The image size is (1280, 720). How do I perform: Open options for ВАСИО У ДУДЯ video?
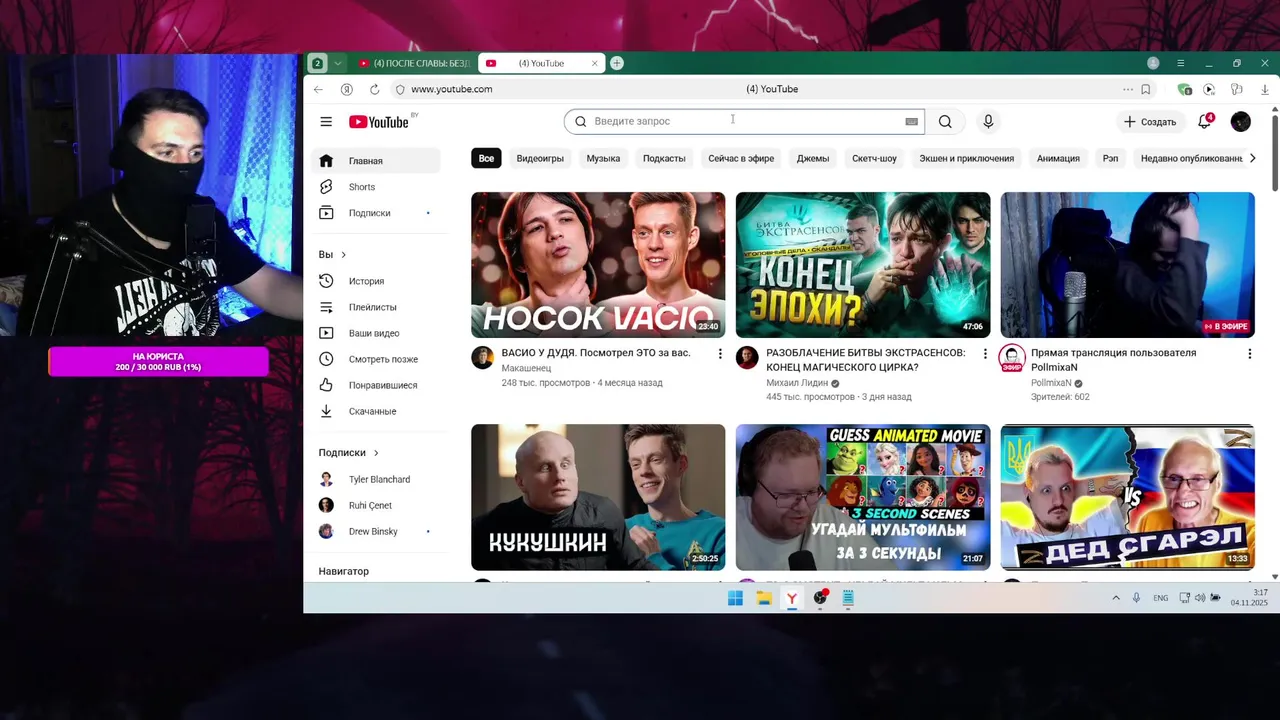(720, 354)
